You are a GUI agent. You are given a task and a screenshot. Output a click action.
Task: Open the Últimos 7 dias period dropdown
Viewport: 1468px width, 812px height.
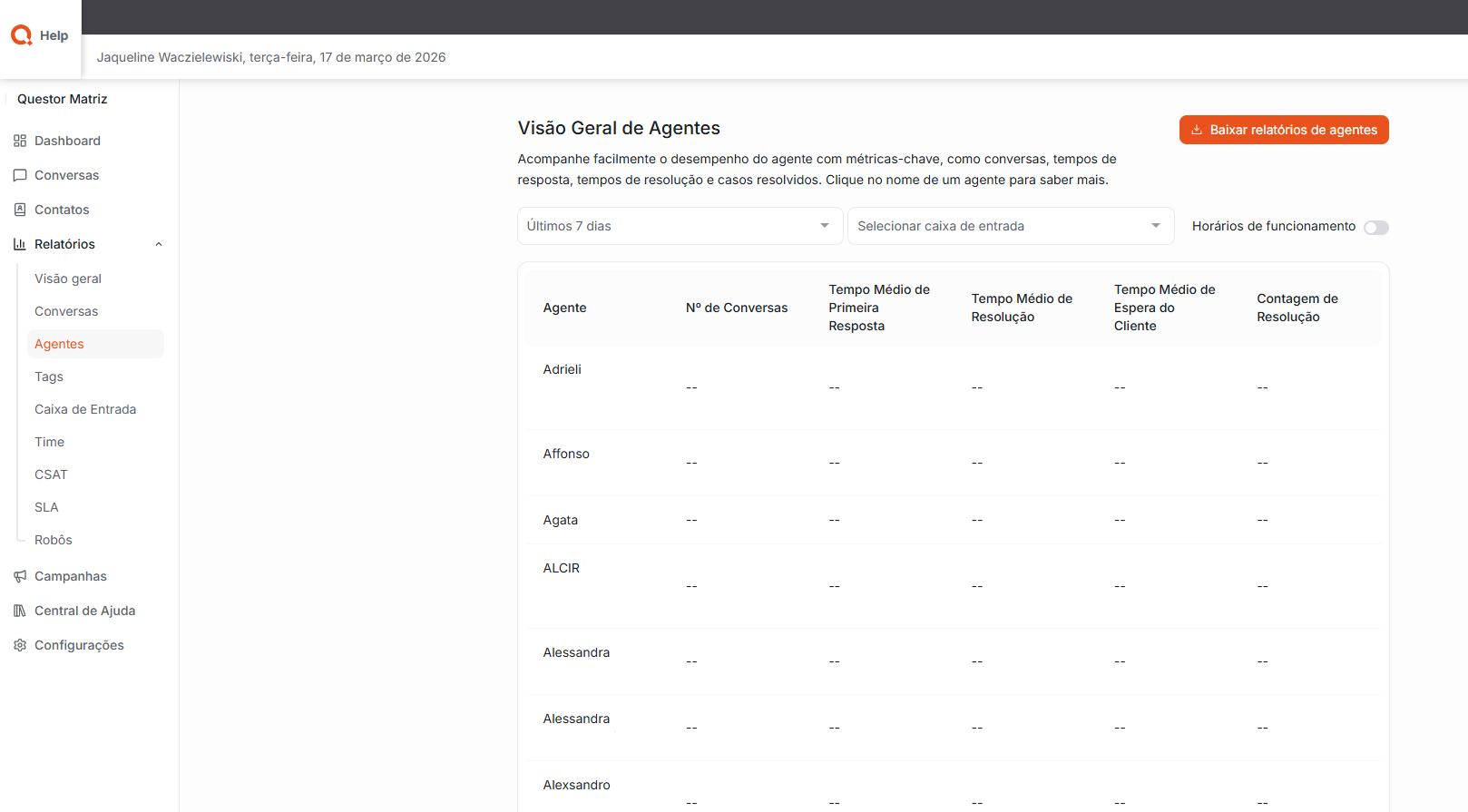pos(679,226)
